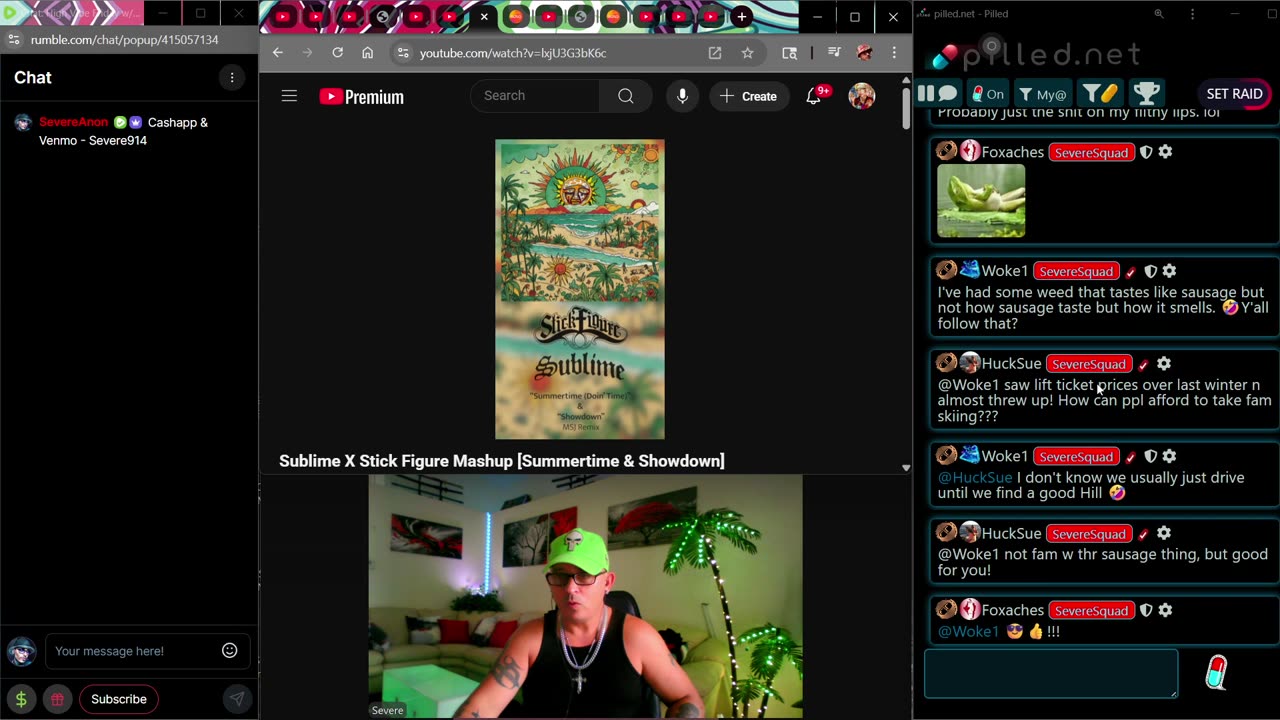The image size is (1280, 720).
Task: Click the SET RAID button
Action: (x=1234, y=94)
